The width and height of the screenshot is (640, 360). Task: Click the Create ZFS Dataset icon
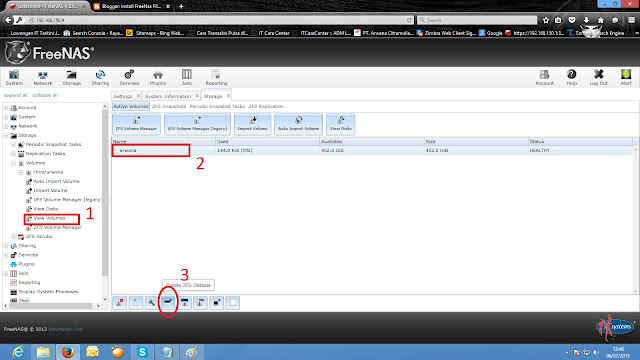(168, 302)
